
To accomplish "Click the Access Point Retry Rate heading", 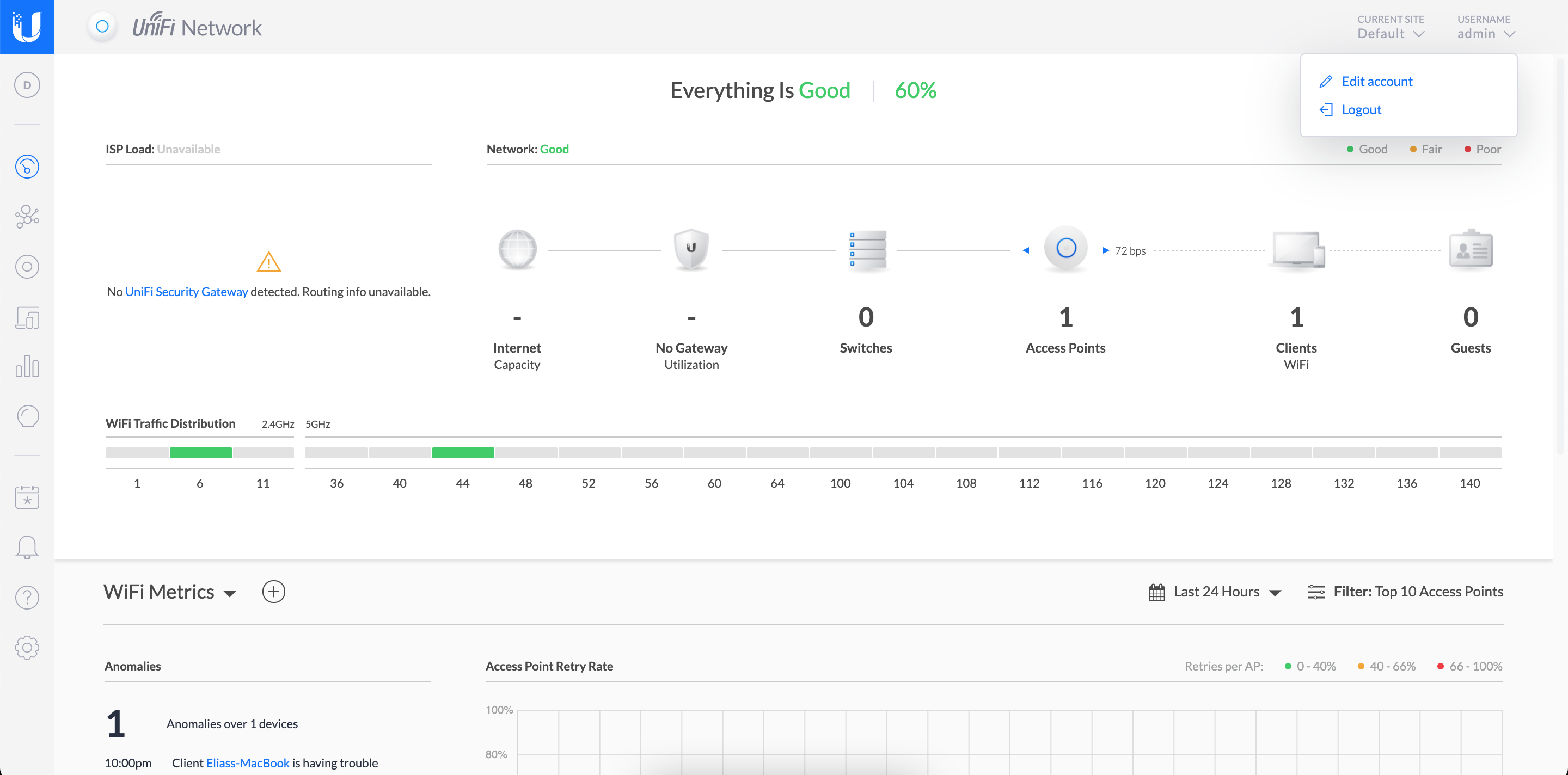I will 549,666.
